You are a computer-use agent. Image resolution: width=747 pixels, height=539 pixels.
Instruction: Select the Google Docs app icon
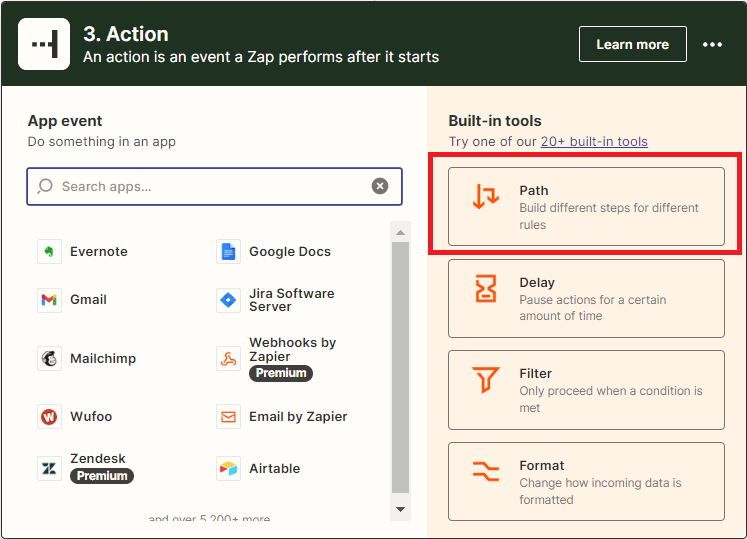(228, 251)
